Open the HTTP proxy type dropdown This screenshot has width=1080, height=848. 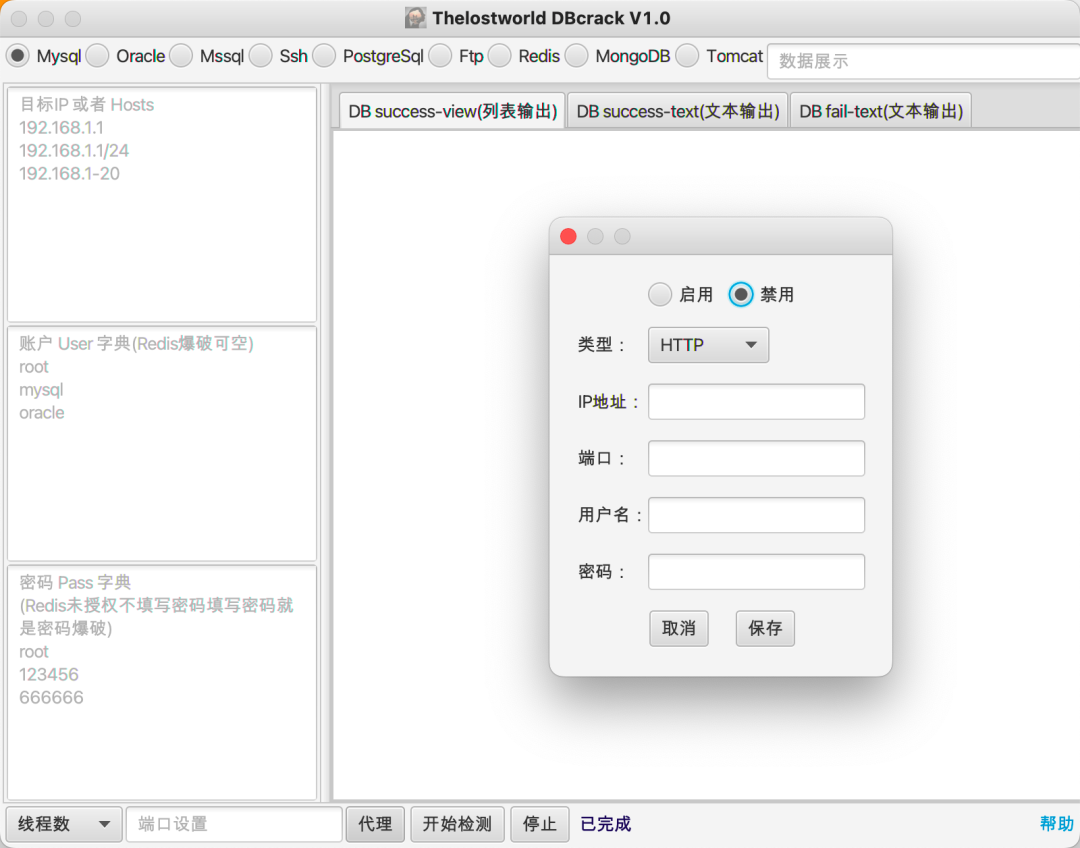pos(708,345)
